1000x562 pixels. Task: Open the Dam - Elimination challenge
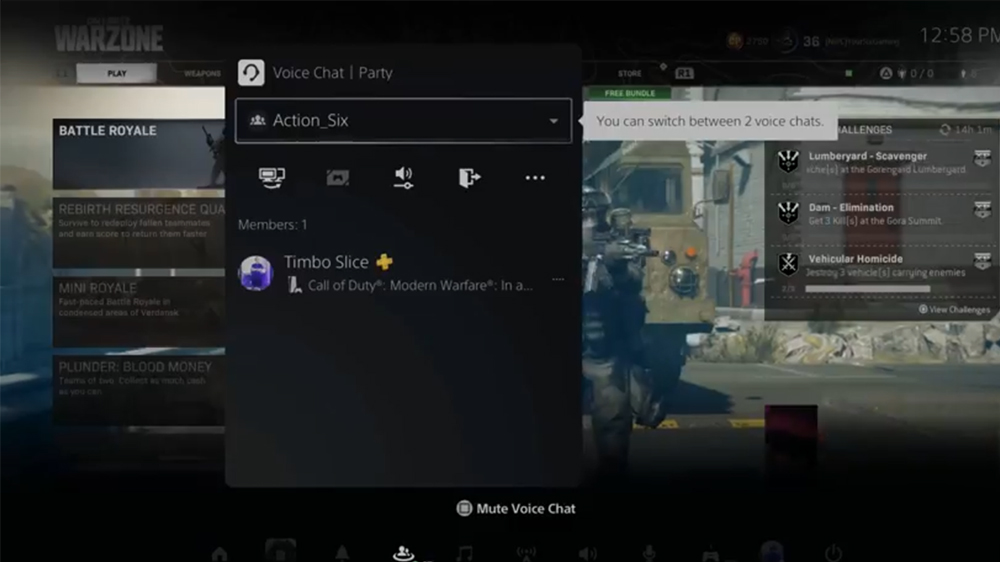(x=883, y=215)
